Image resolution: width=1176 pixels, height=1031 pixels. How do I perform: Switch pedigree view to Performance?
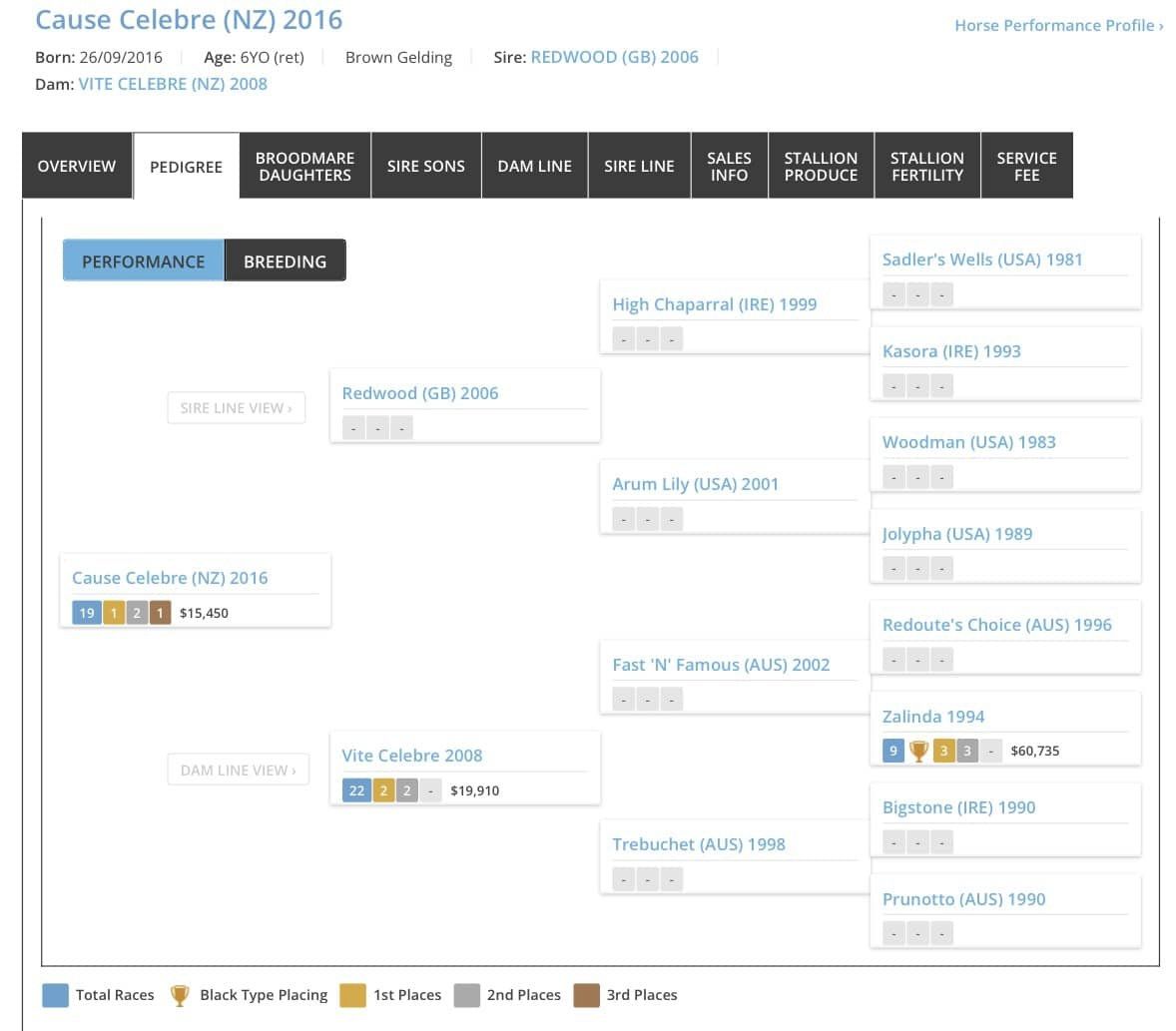coord(143,260)
